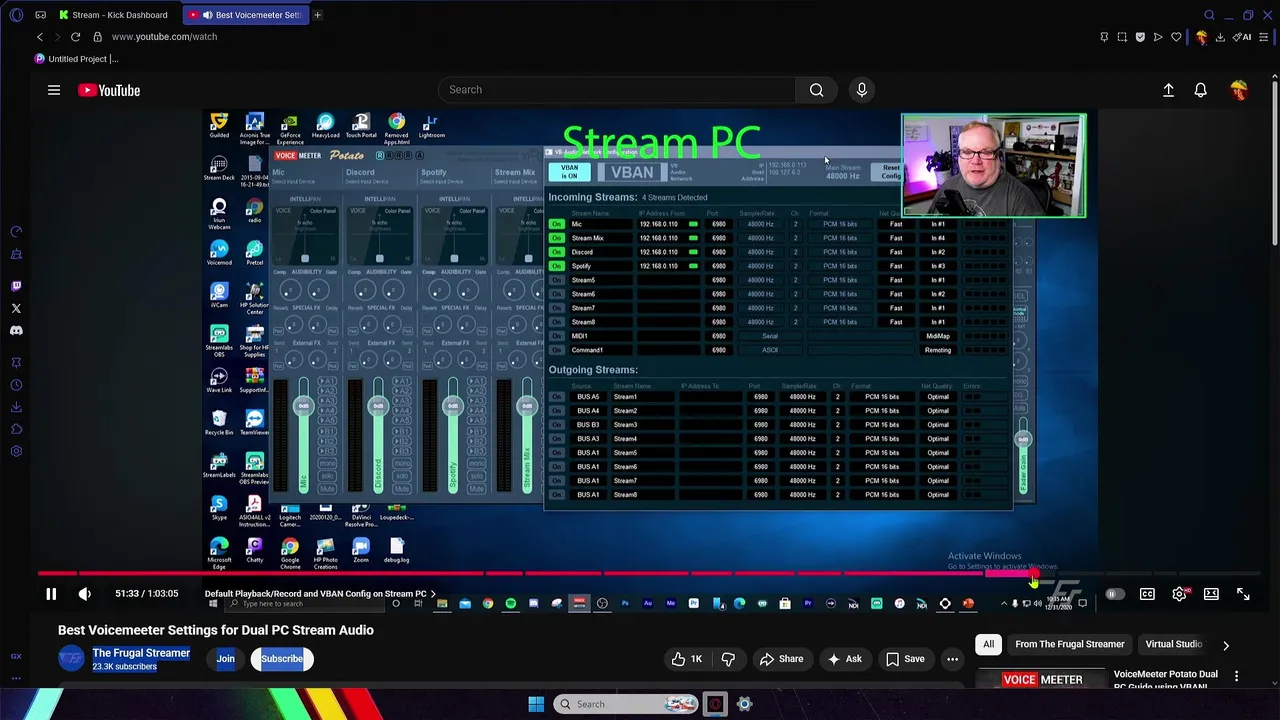Screen dimensions: 1280x720
Task: Open the Settings gear on the taskbar
Action: 745,704
